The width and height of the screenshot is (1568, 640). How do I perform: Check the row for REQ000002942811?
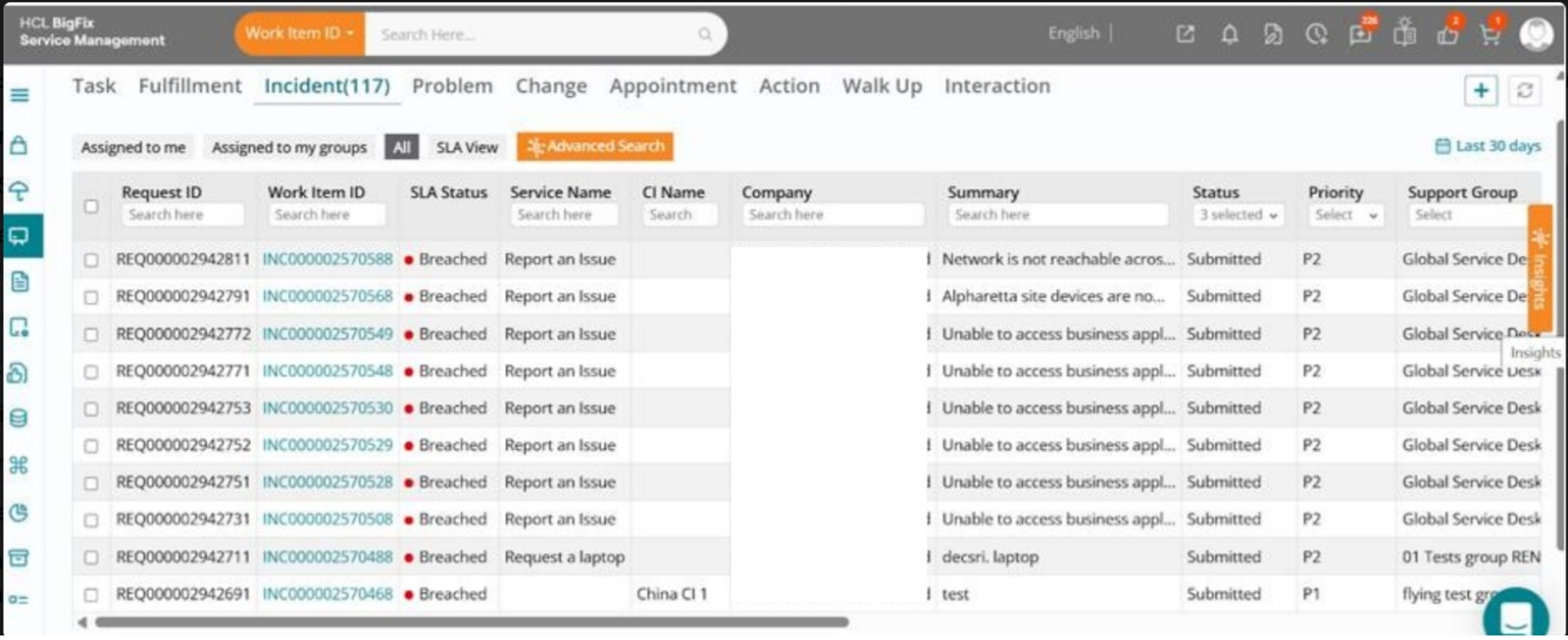point(91,259)
